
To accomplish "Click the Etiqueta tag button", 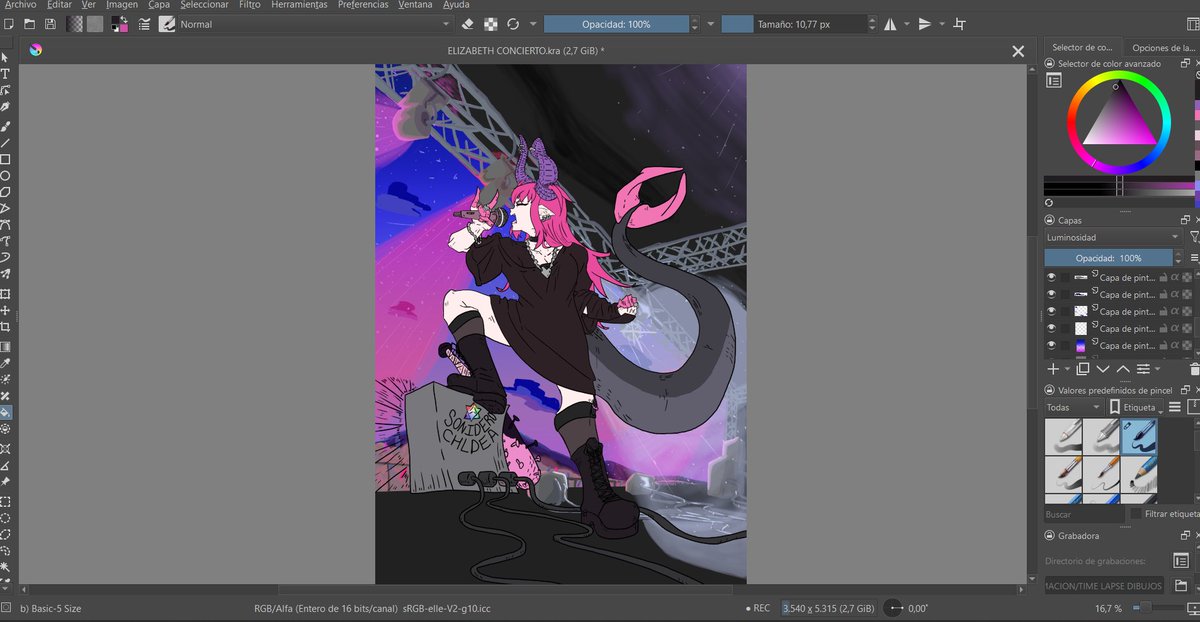I will [1136, 407].
